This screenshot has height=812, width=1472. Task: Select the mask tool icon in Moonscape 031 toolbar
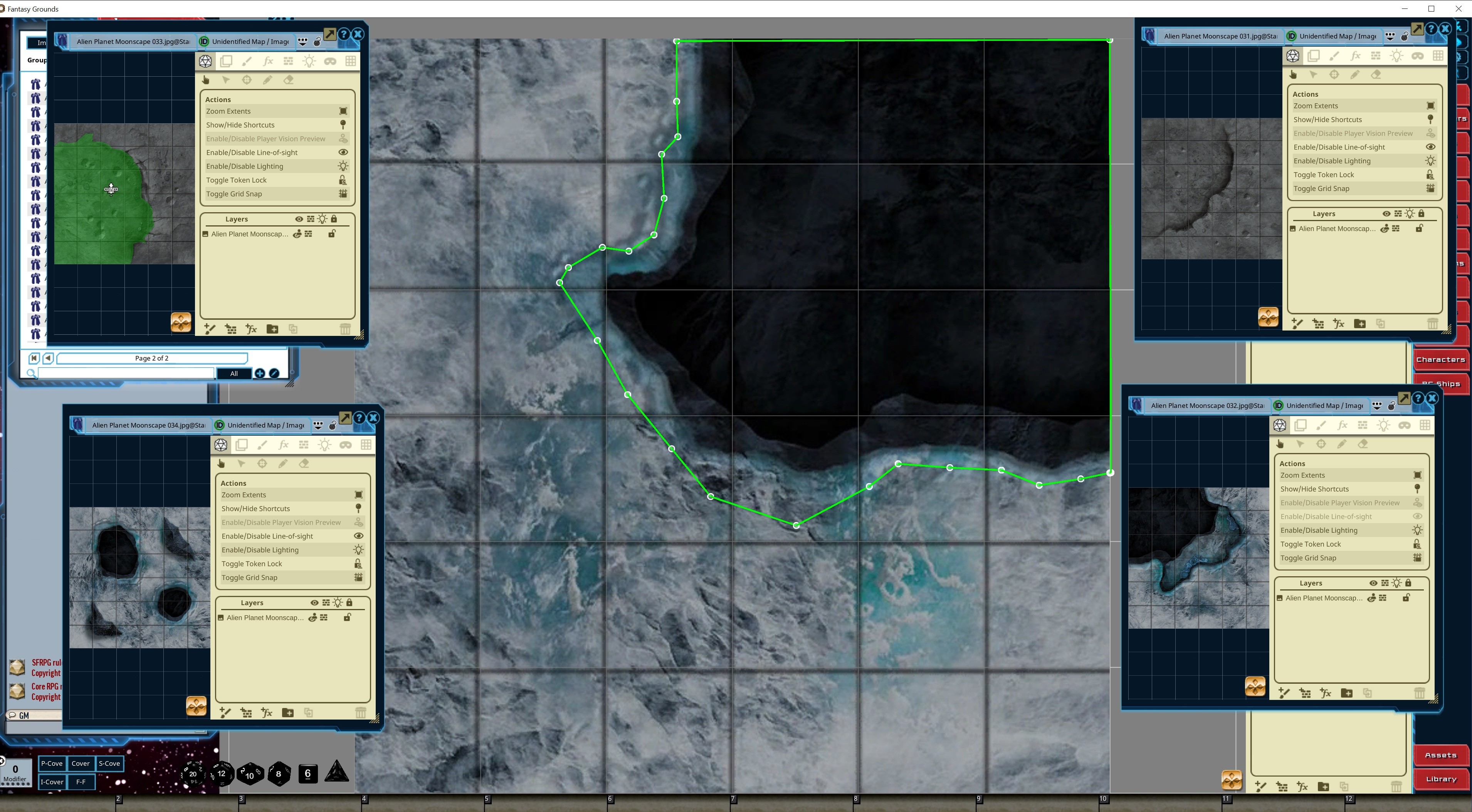pos(1417,55)
